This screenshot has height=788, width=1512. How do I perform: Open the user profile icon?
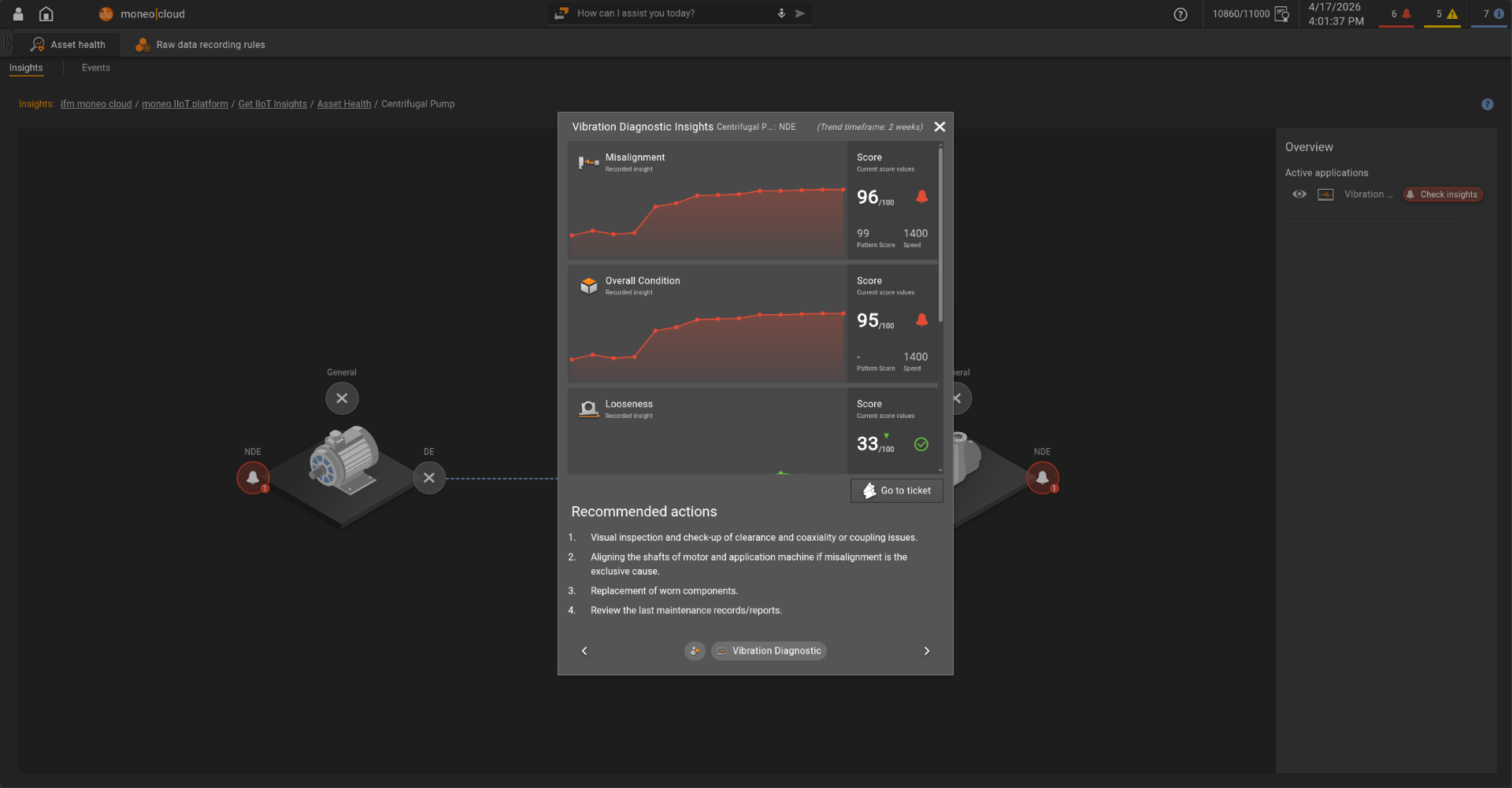tap(18, 14)
